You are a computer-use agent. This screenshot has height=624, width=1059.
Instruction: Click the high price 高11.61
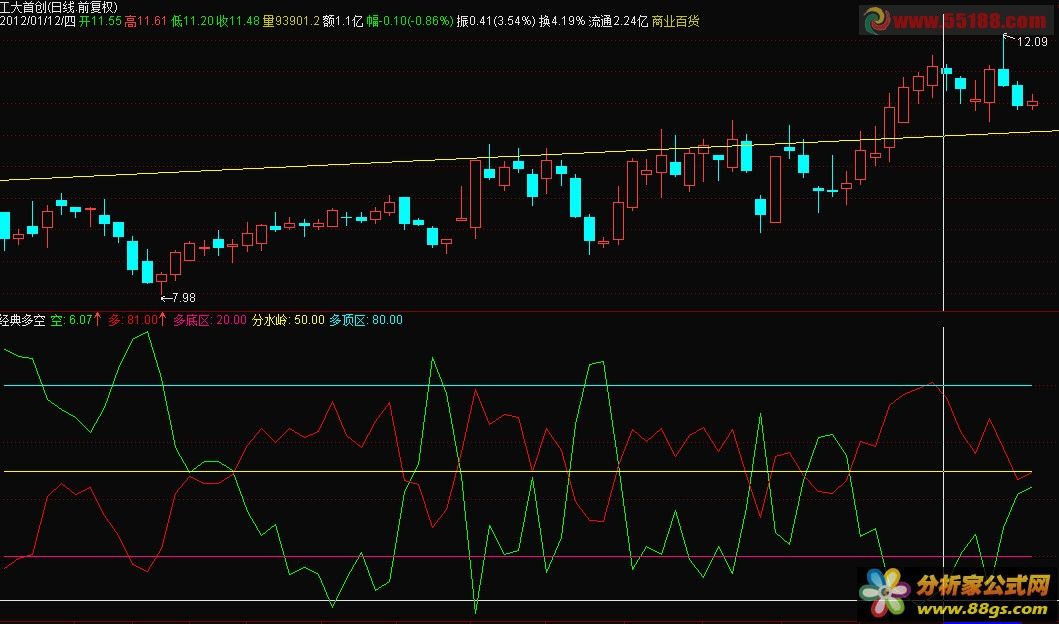tap(145, 21)
